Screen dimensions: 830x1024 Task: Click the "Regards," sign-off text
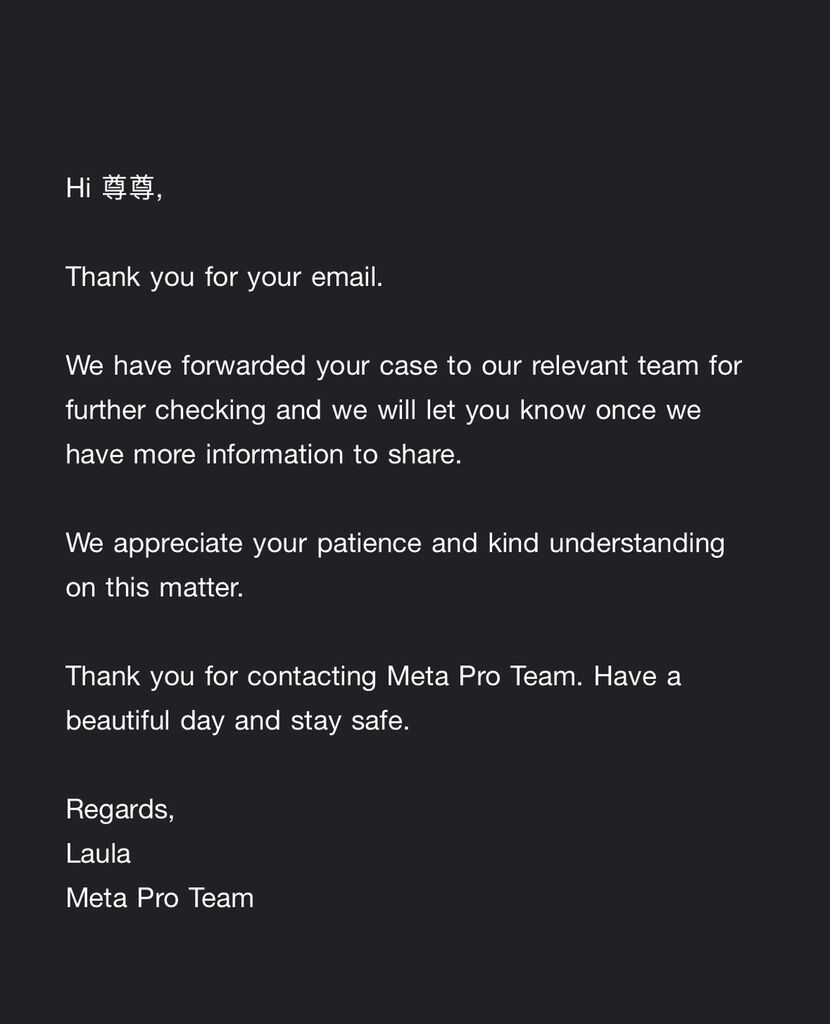[120, 810]
